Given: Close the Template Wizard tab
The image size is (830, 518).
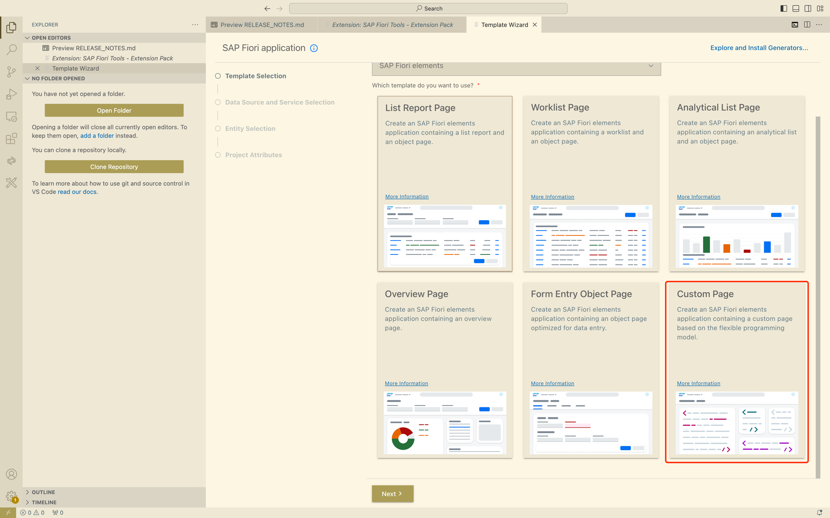Looking at the screenshot, I should (x=535, y=25).
